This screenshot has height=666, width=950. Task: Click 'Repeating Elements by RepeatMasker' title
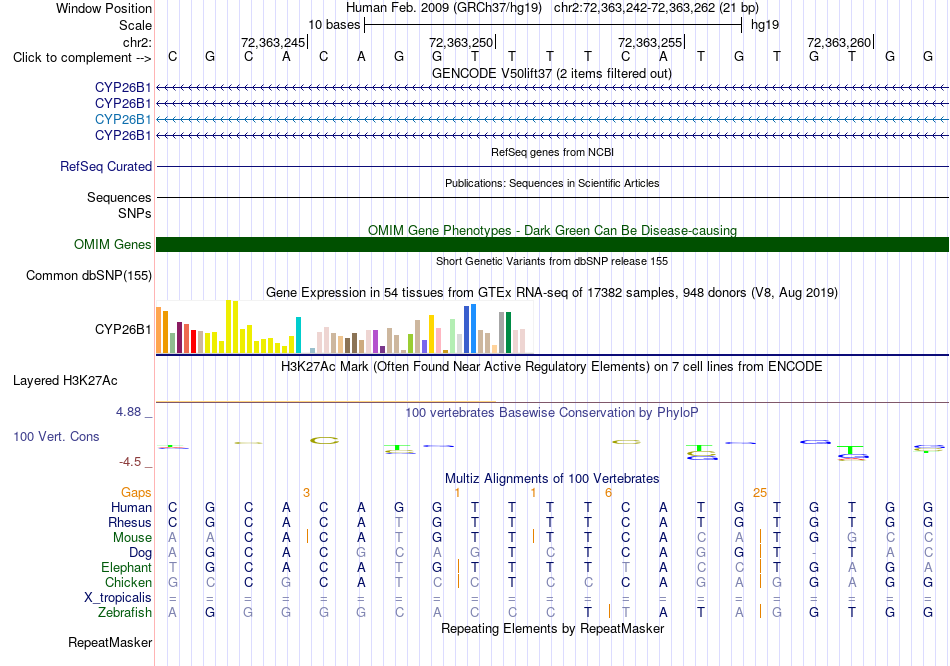(552, 628)
